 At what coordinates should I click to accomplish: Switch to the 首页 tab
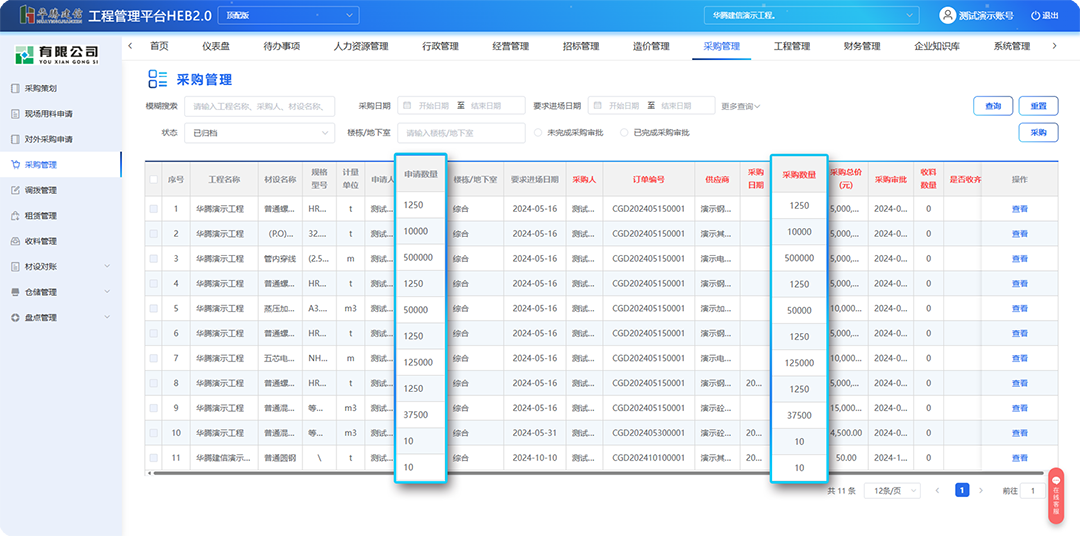(159, 46)
